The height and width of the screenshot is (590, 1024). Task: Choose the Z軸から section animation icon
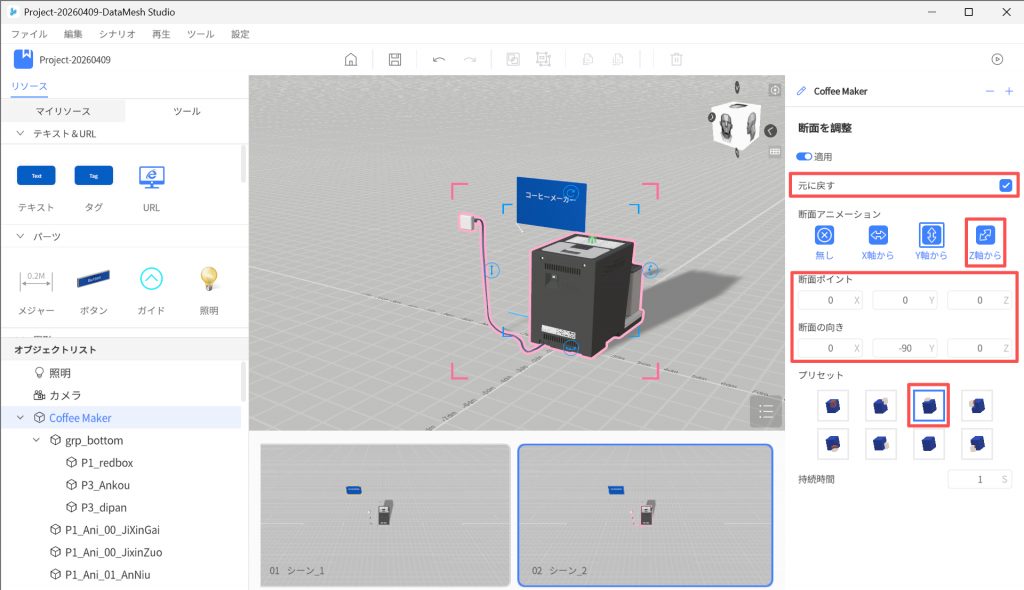click(x=985, y=235)
